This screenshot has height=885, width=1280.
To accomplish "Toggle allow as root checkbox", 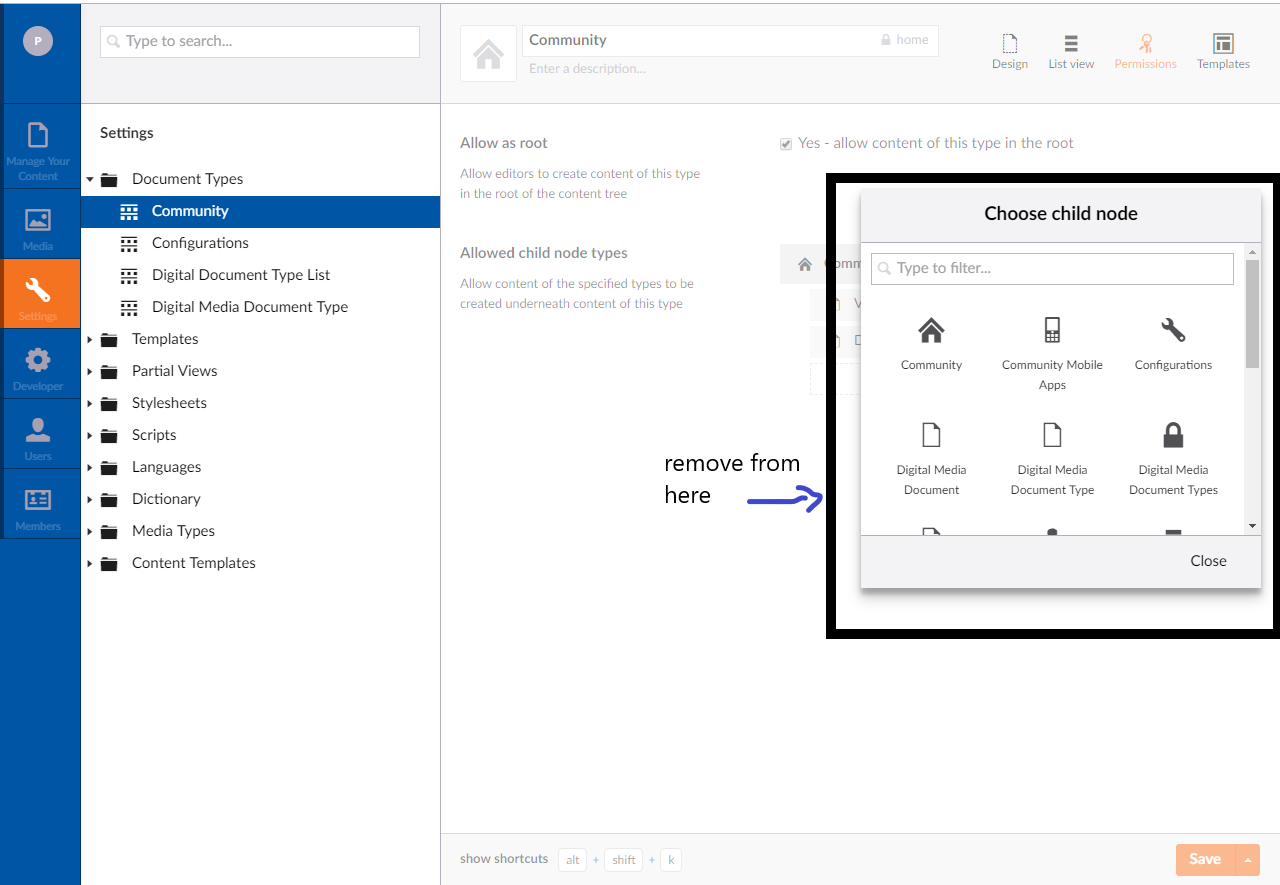I will point(786,144).
